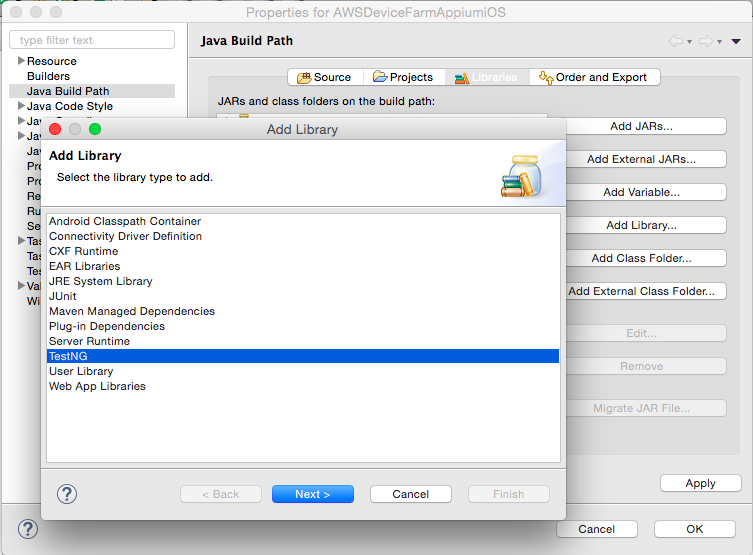Select User Library entry
The height and width of the screenshot is (555, 753).
pyautogui.click(x=303, y=371)
